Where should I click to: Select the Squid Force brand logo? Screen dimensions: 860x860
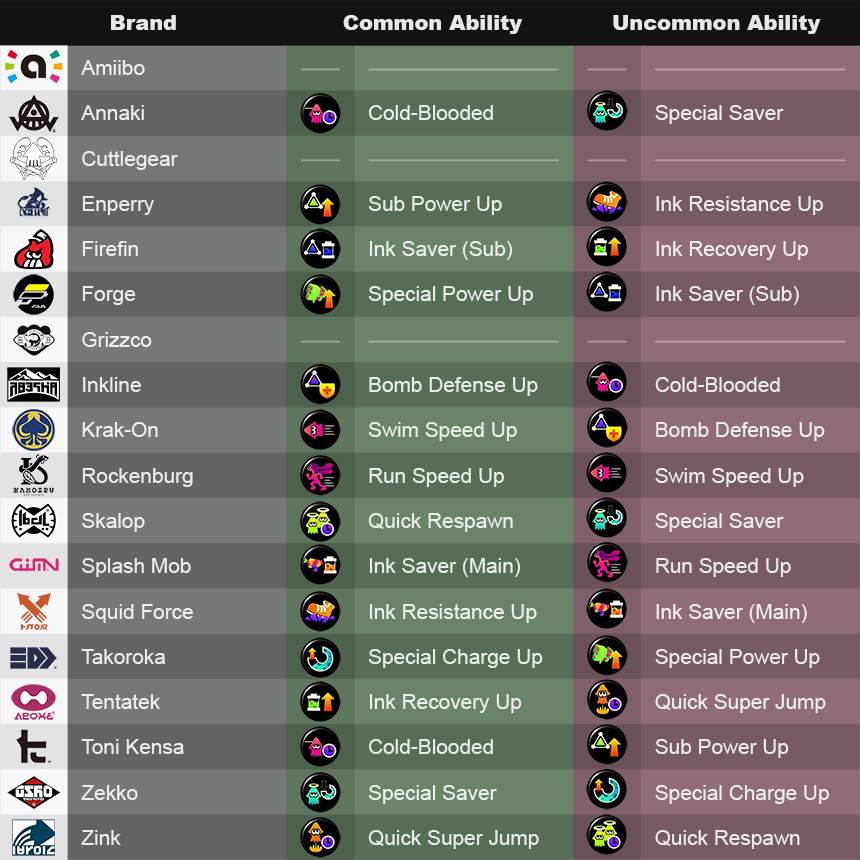(33, 611)
